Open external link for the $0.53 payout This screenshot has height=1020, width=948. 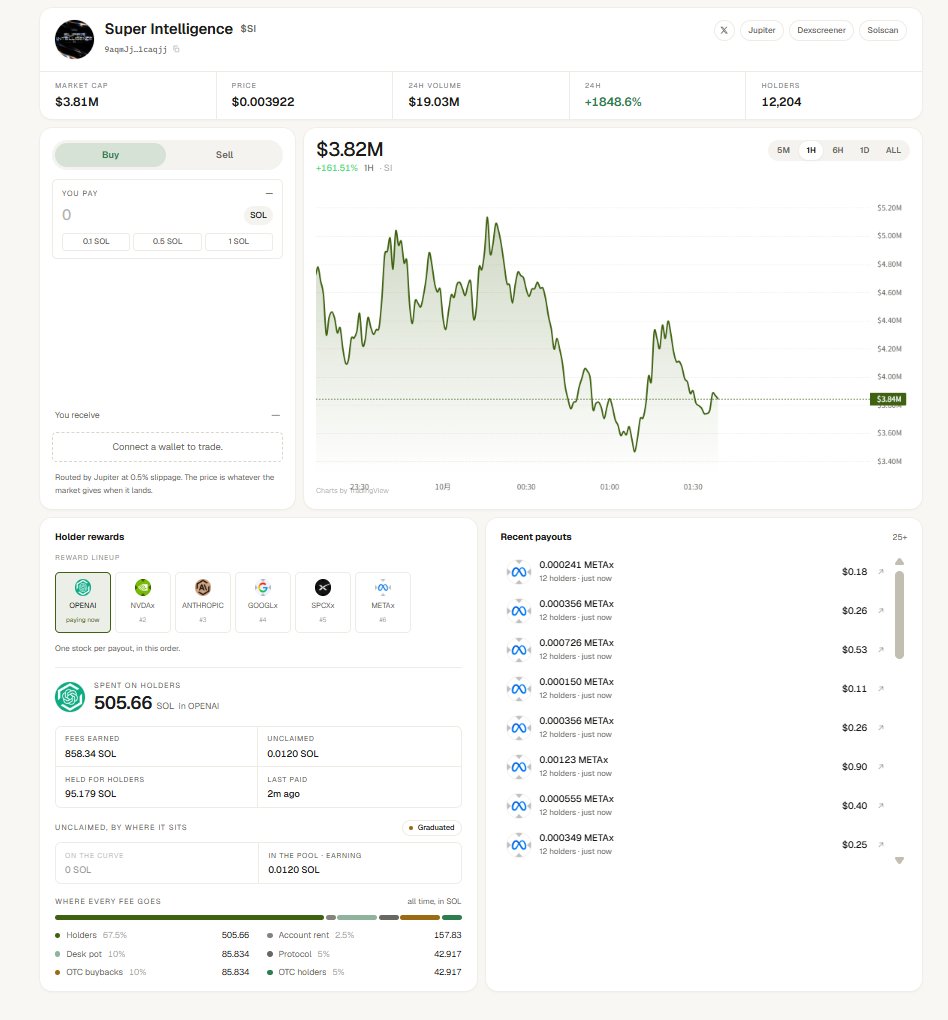coord(881,649)
